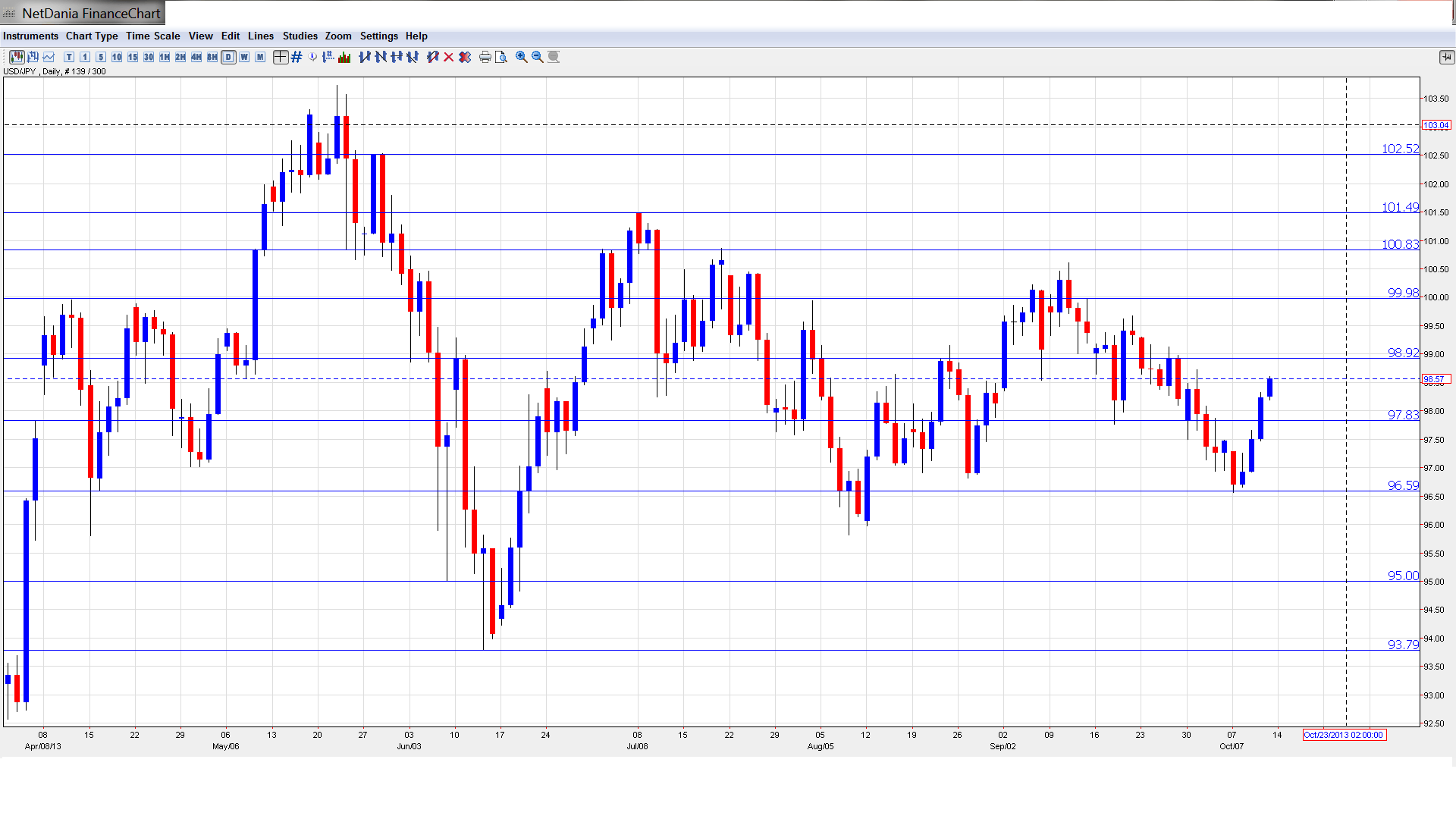The height and width of the screenshot is (819, 1456).
Task: Toggle the grid (#) icon
Action: pyautogui.click(x=297, y=57)
